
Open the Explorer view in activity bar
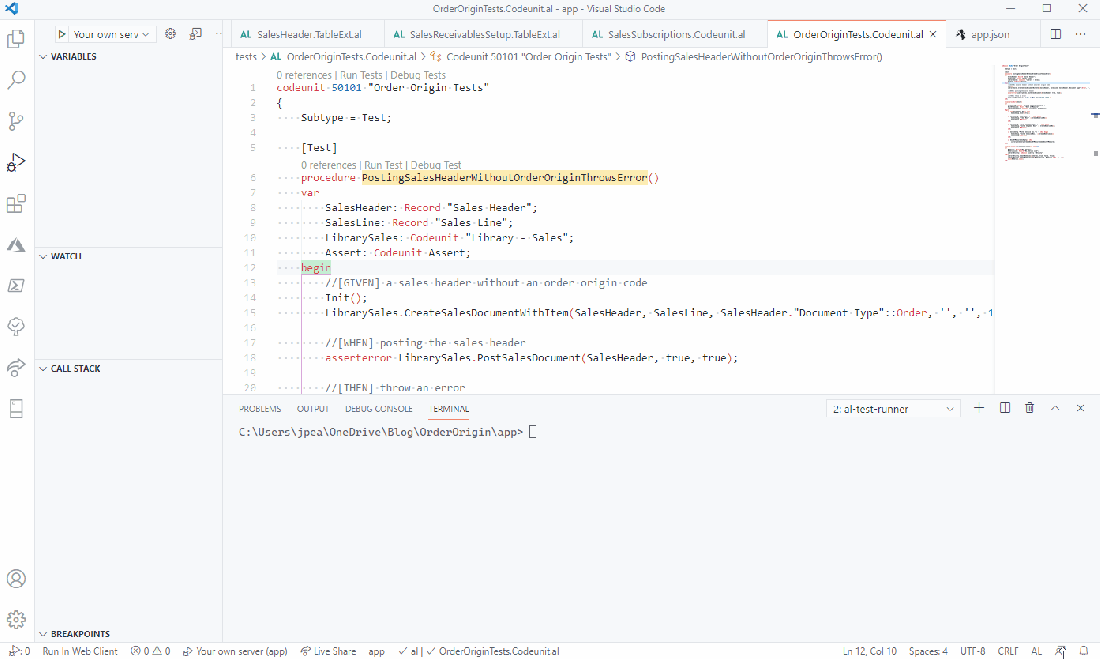click(16, 40)
